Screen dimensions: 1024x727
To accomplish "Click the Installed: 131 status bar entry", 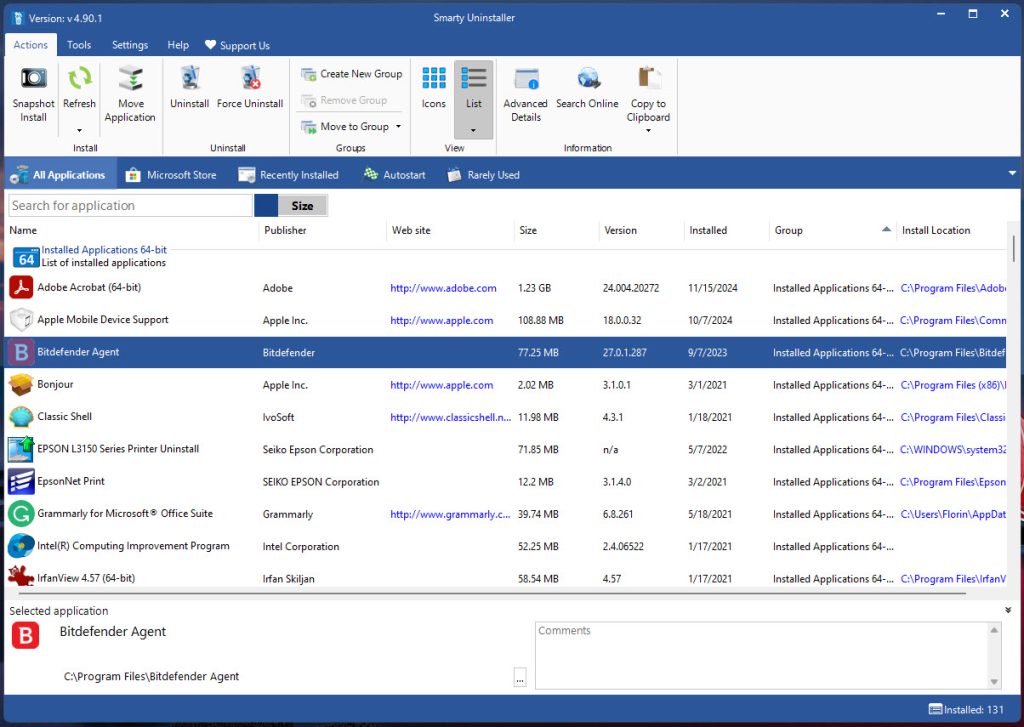I will point(966,709).
